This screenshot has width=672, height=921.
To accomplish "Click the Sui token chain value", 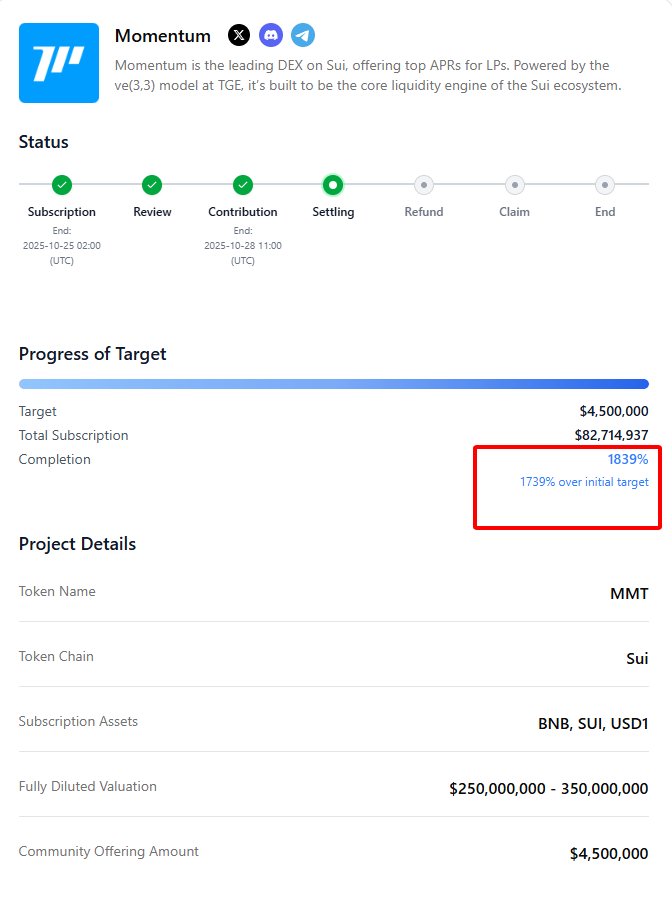I will click(637, 659).
